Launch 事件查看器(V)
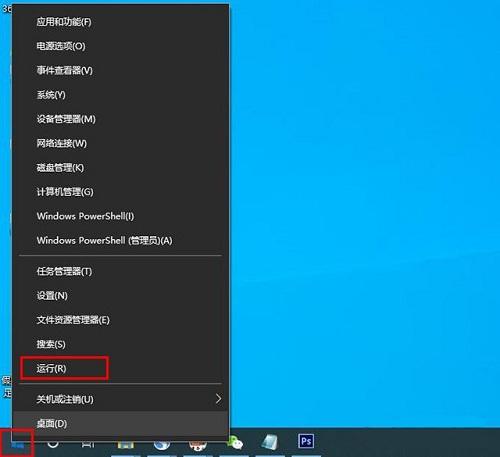This screenshot has height=457, width=500. (x=121, y=70)
